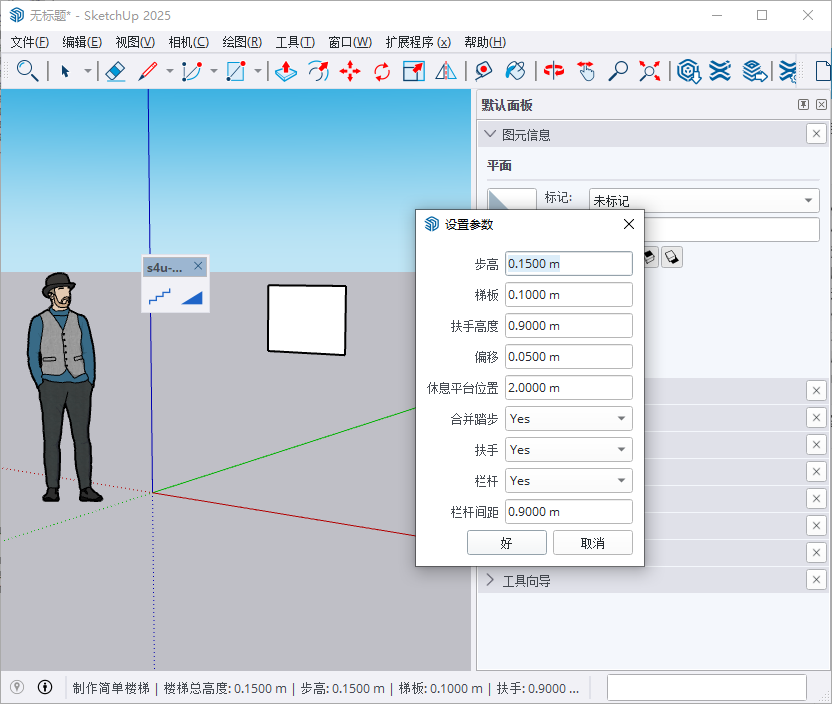This screenshot has width=832, height=704.
Task: Click the 步高 value input field
Action: [x=568, y=263]
